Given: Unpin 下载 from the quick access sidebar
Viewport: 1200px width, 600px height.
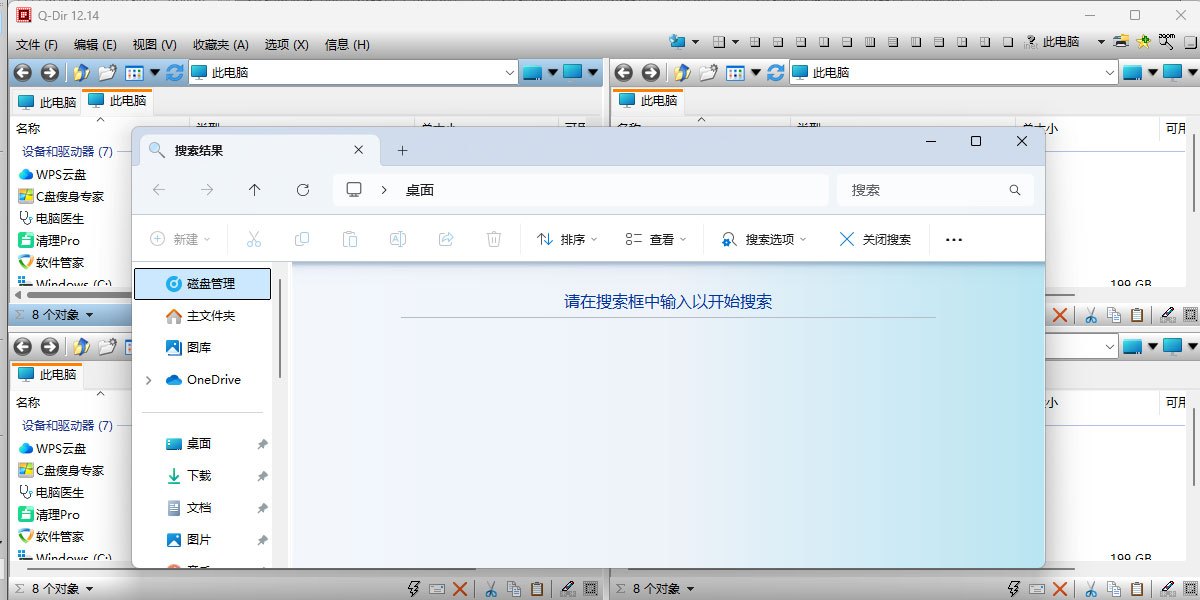Looking at the screenshot, I should point(262,475).
